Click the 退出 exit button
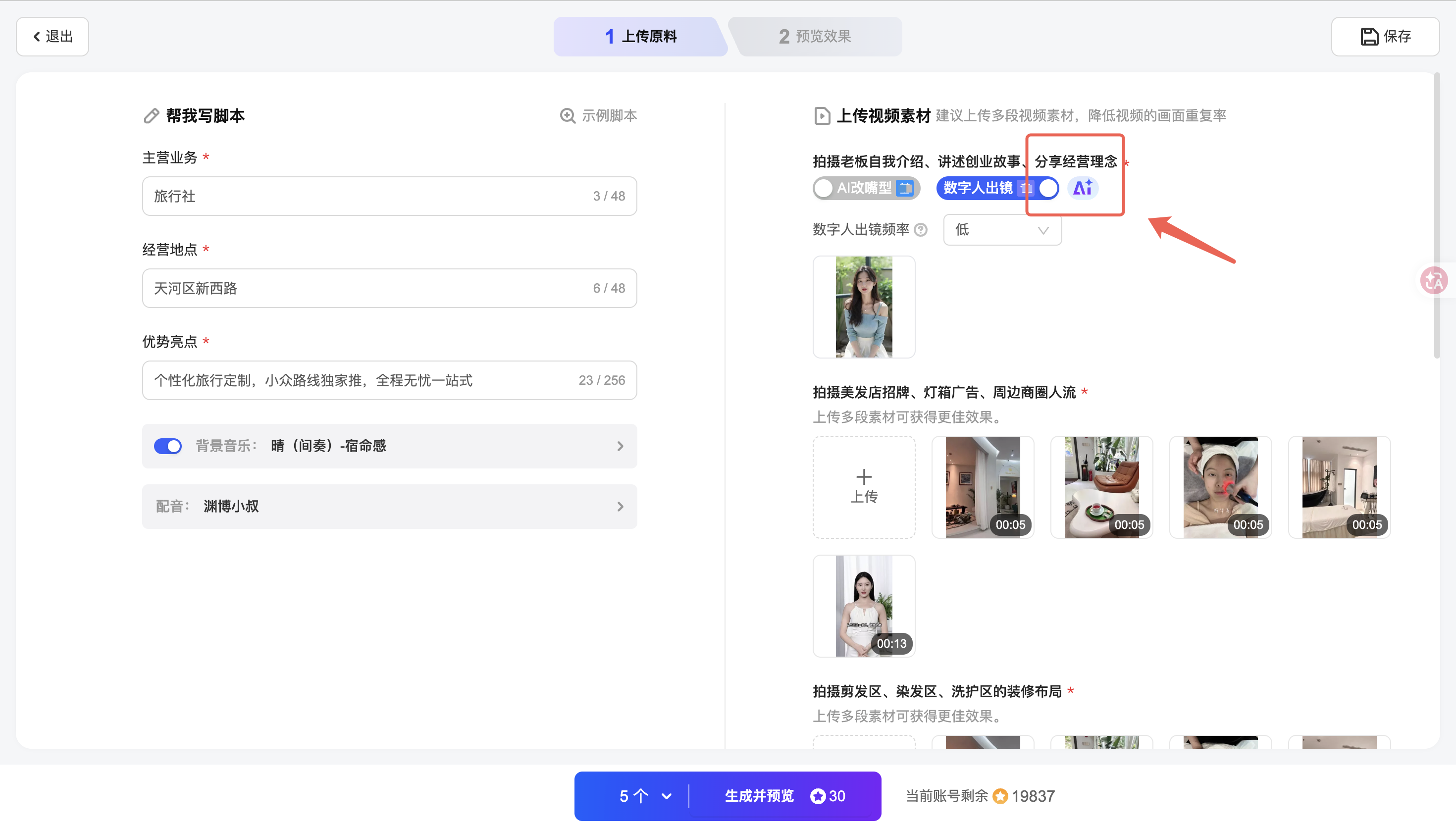Screen dimensions: 1456x828 click(x=52, y=36)
